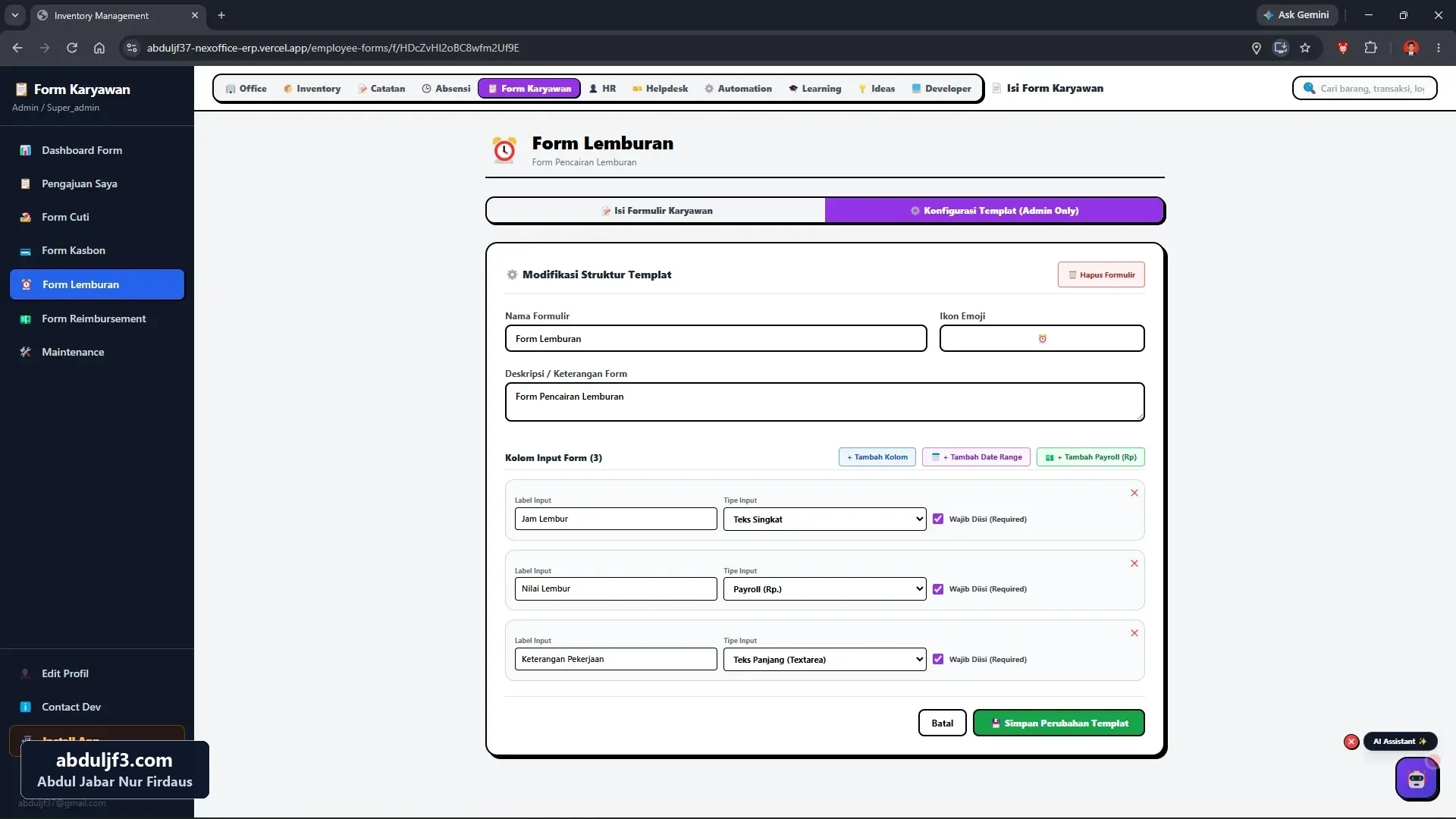Open browser extensions puzzle icon

pos(1370,48)
